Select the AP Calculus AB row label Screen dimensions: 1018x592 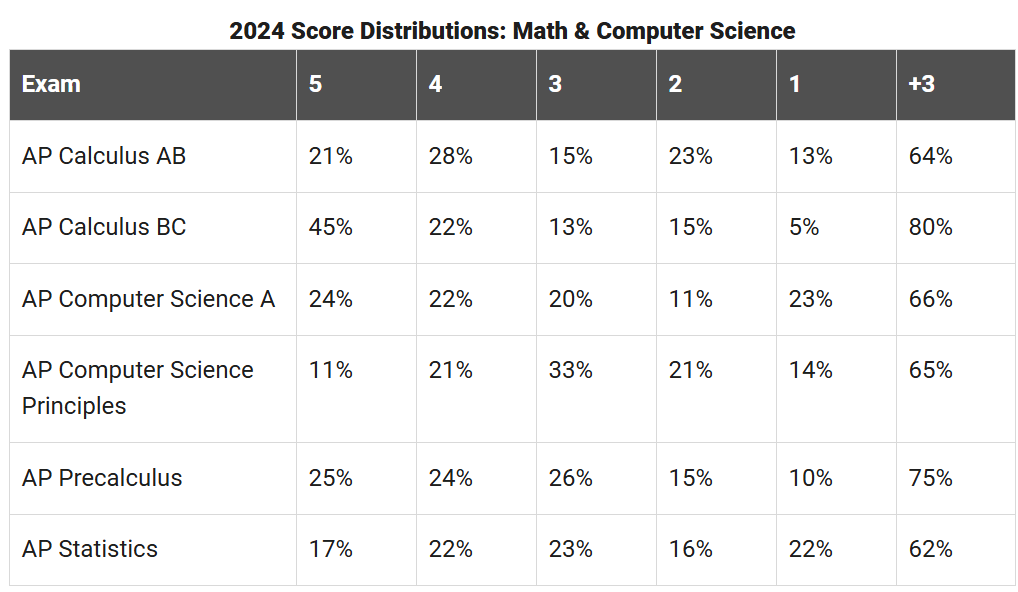104,156
